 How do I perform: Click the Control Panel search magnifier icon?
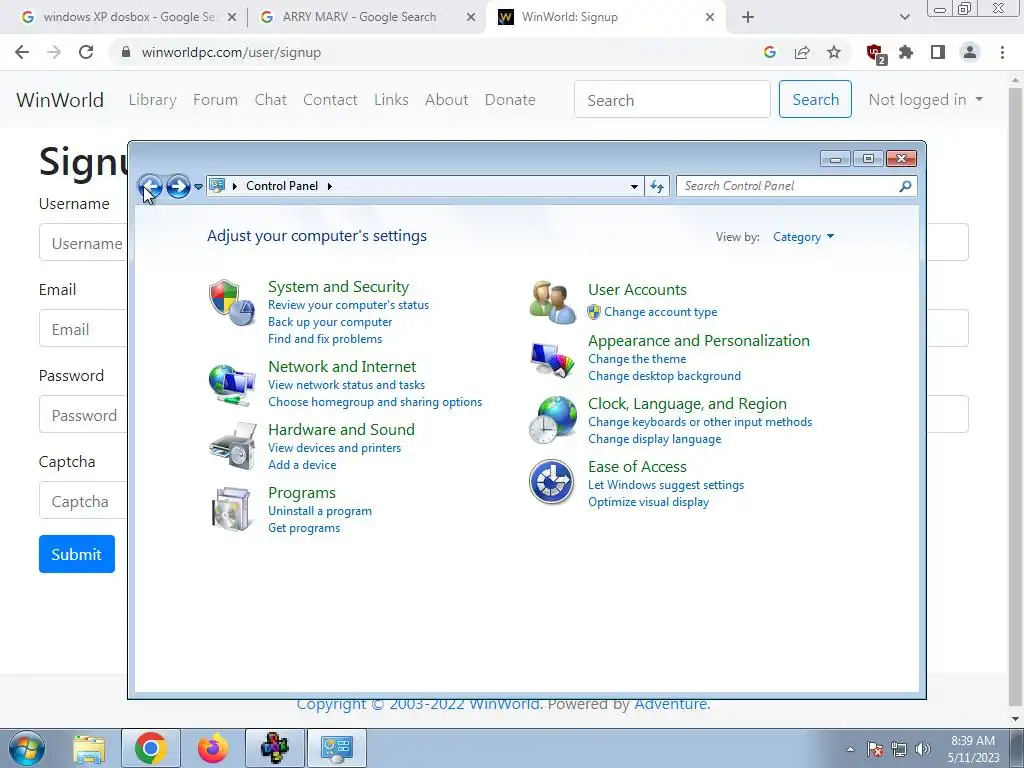[905, 186]
